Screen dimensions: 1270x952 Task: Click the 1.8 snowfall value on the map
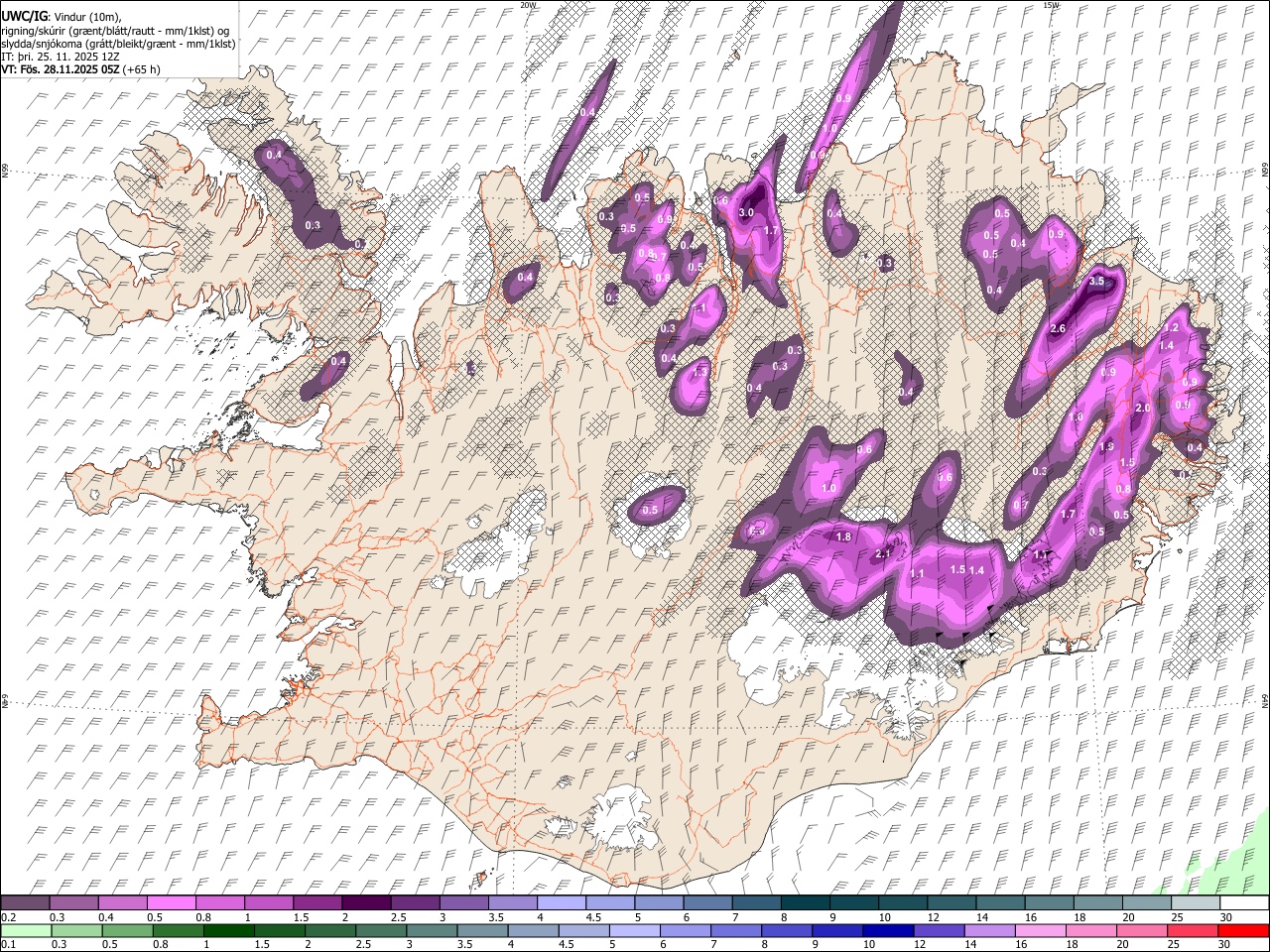click(844, 536)
